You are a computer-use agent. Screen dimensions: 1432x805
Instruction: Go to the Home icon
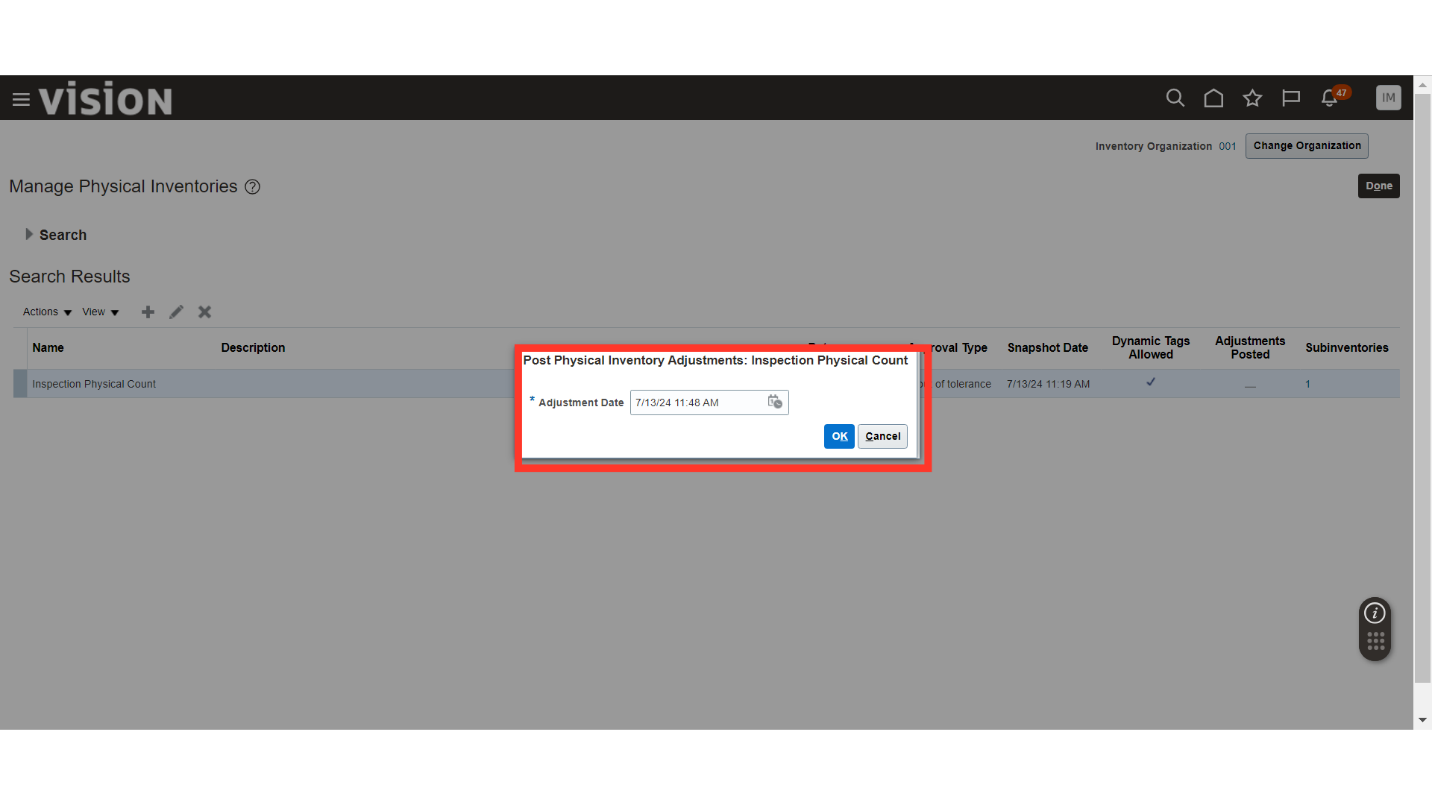[x=1213, y=98]
